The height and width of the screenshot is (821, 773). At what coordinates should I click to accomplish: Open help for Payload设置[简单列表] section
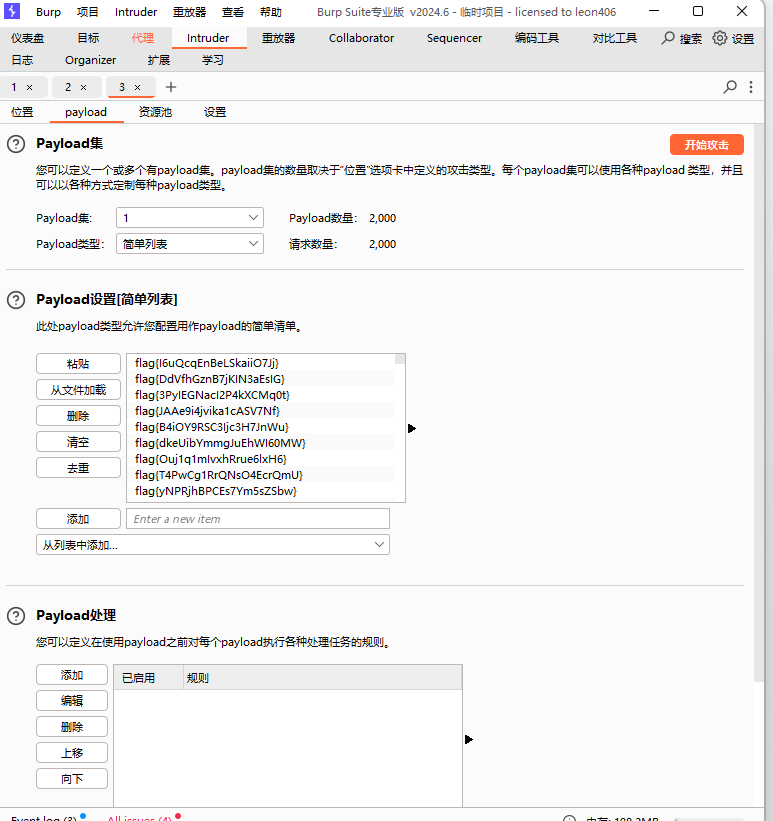tap(16, 300)
